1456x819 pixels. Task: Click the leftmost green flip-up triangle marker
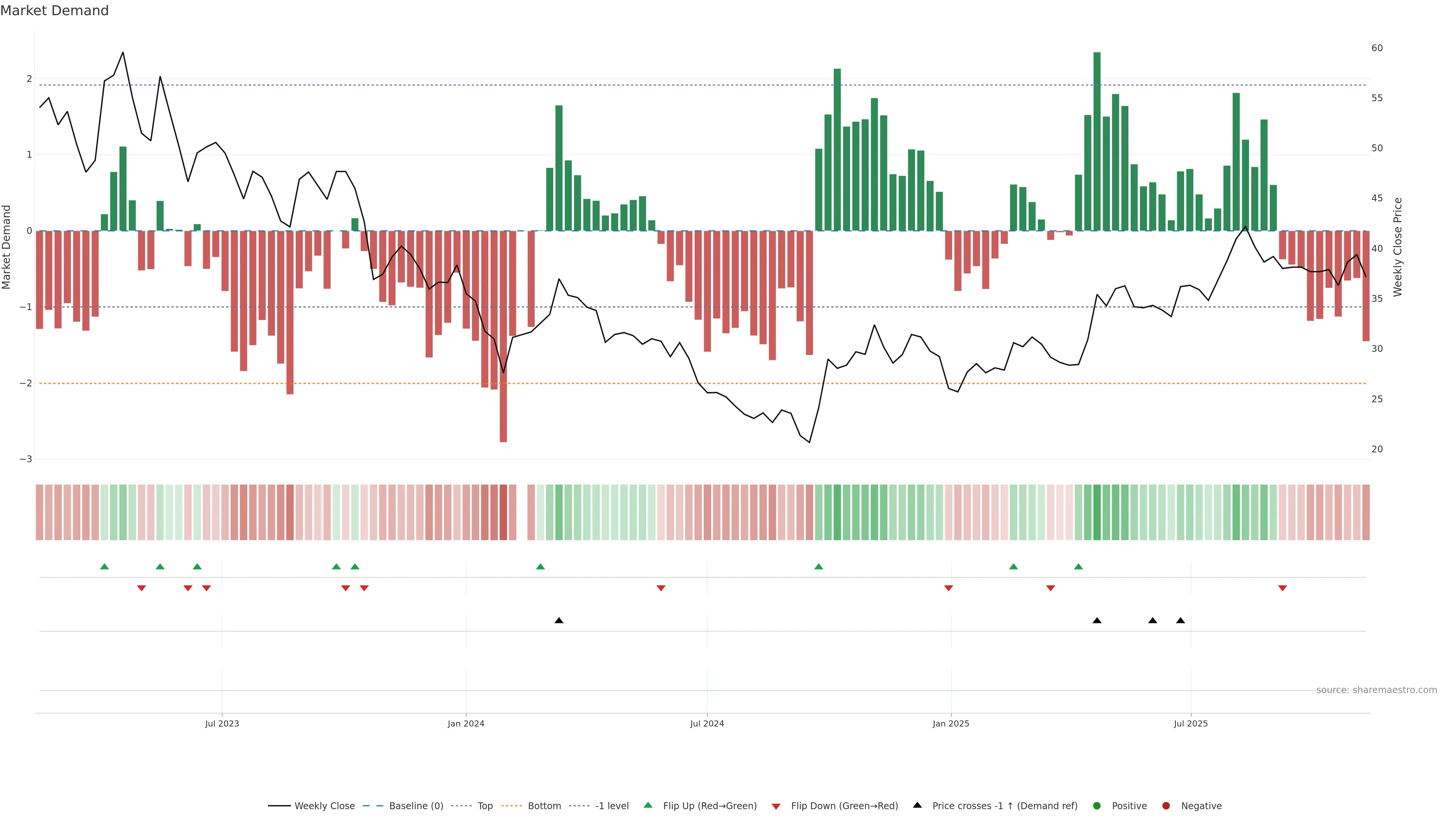pyautogui.click(x=104, y=566)
